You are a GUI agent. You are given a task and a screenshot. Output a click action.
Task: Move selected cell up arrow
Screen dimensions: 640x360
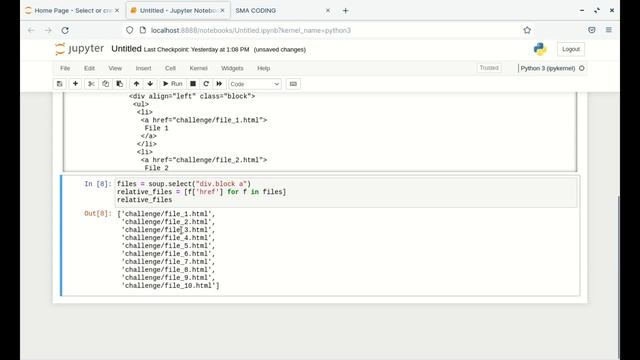[136, 84]
